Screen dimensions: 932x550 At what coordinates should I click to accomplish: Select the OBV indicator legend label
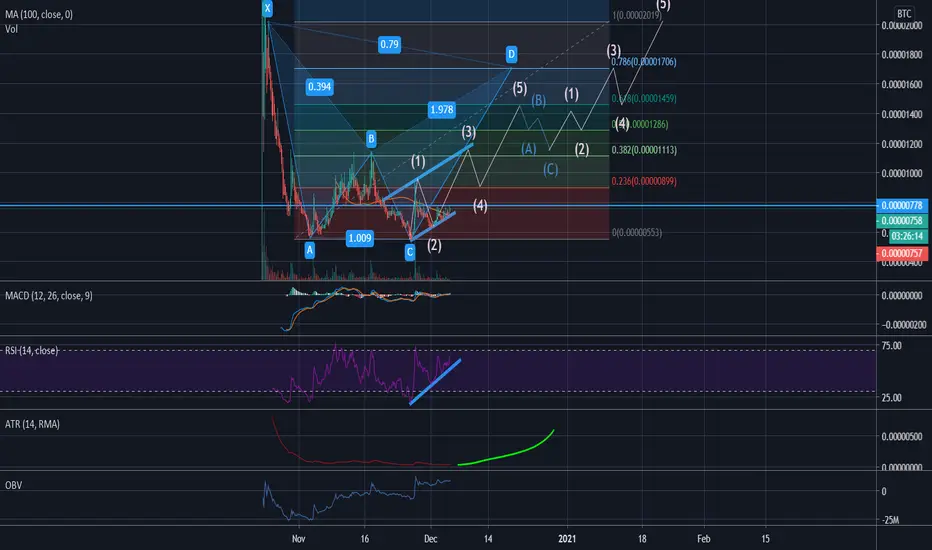click(x=13, y=485)
